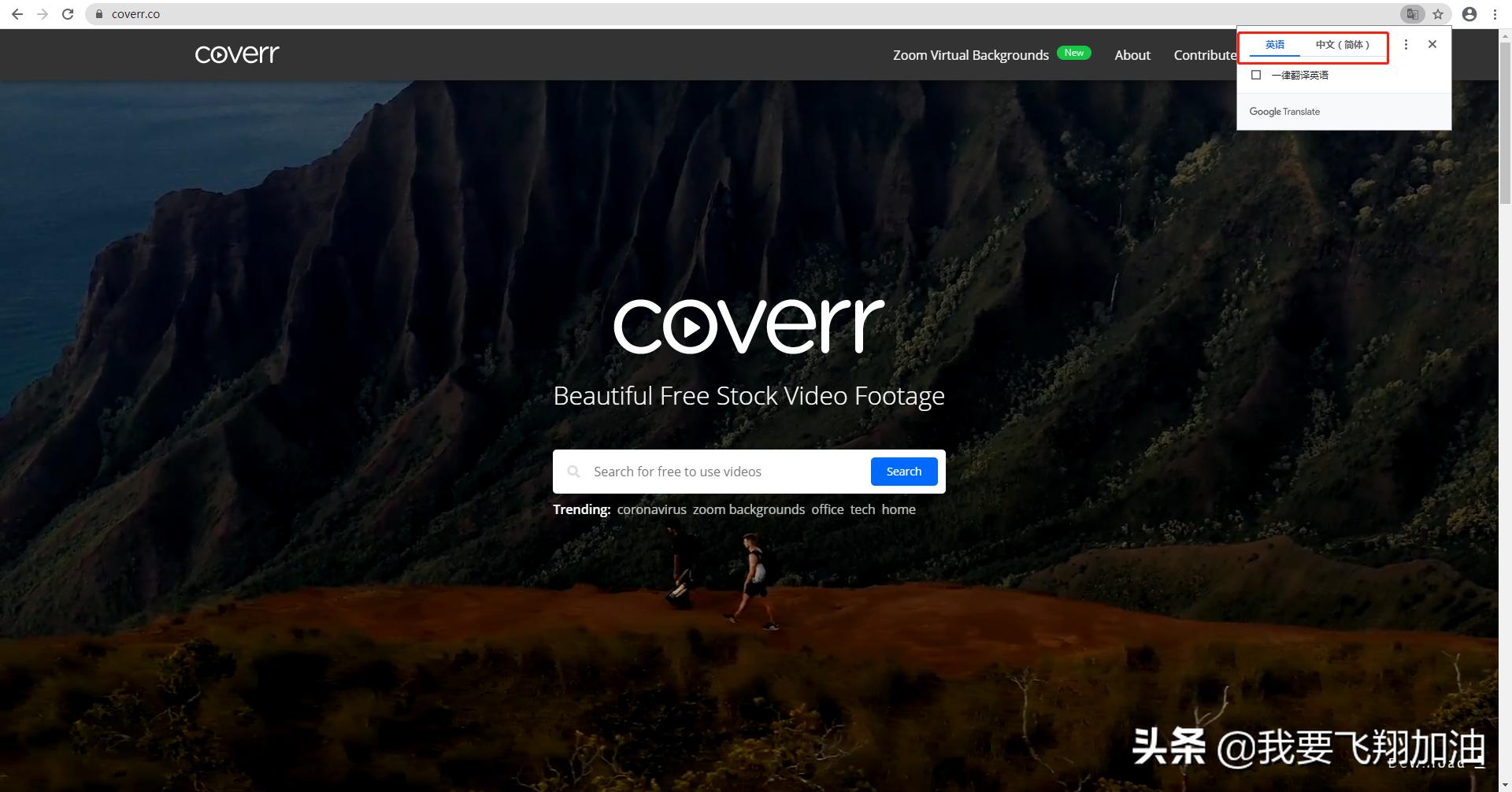Open the Chrome three-dot main menu

[1495, 14]
